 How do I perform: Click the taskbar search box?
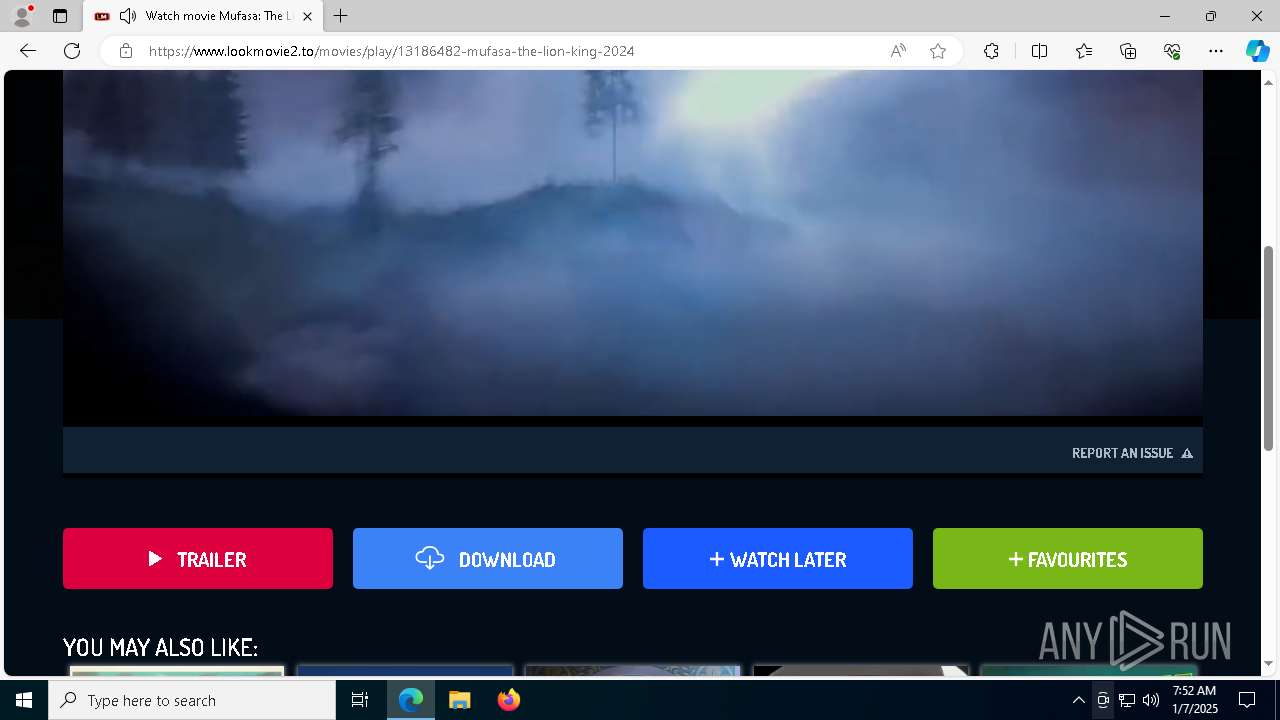[x=192, y=700]
